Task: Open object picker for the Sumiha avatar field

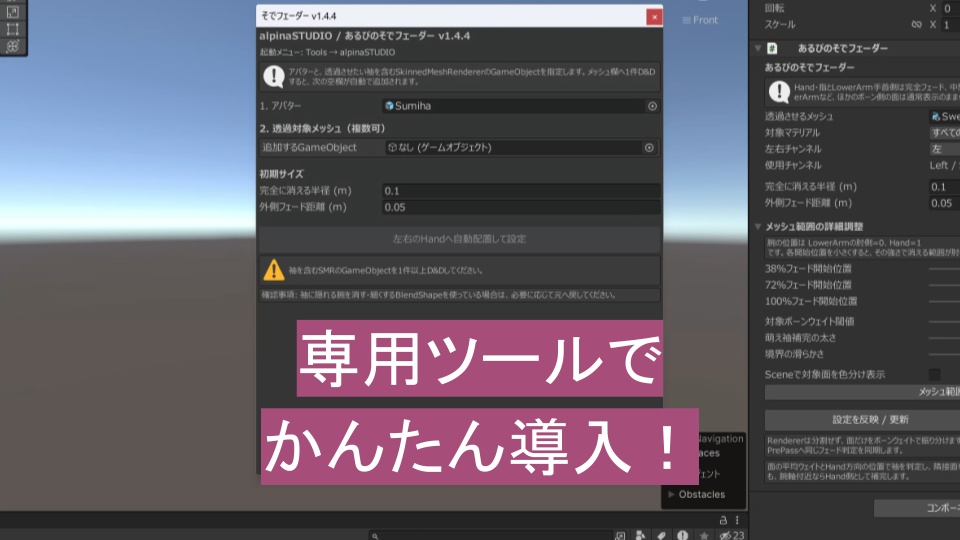Action: click(652, 106)
